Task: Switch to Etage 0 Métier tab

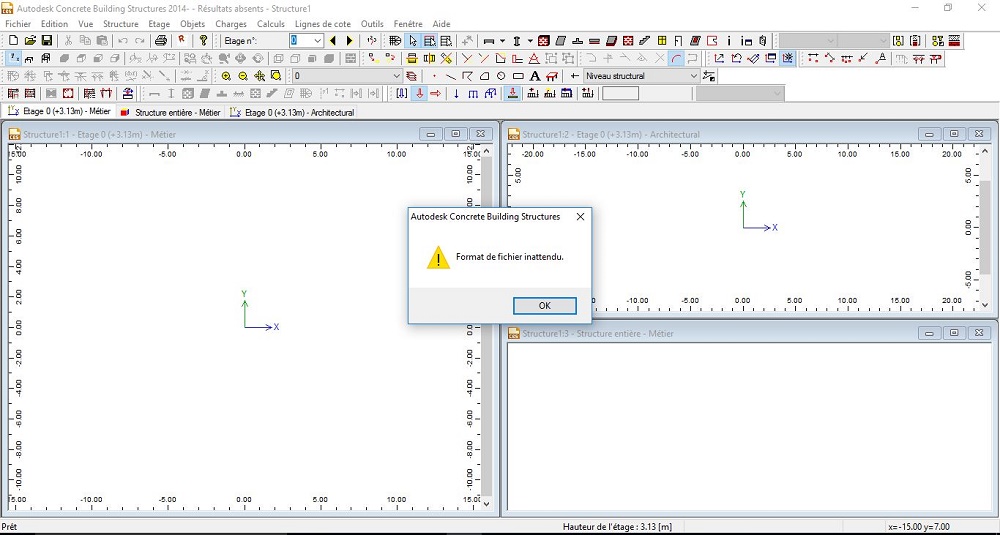Action: click(x=59, y=112)
